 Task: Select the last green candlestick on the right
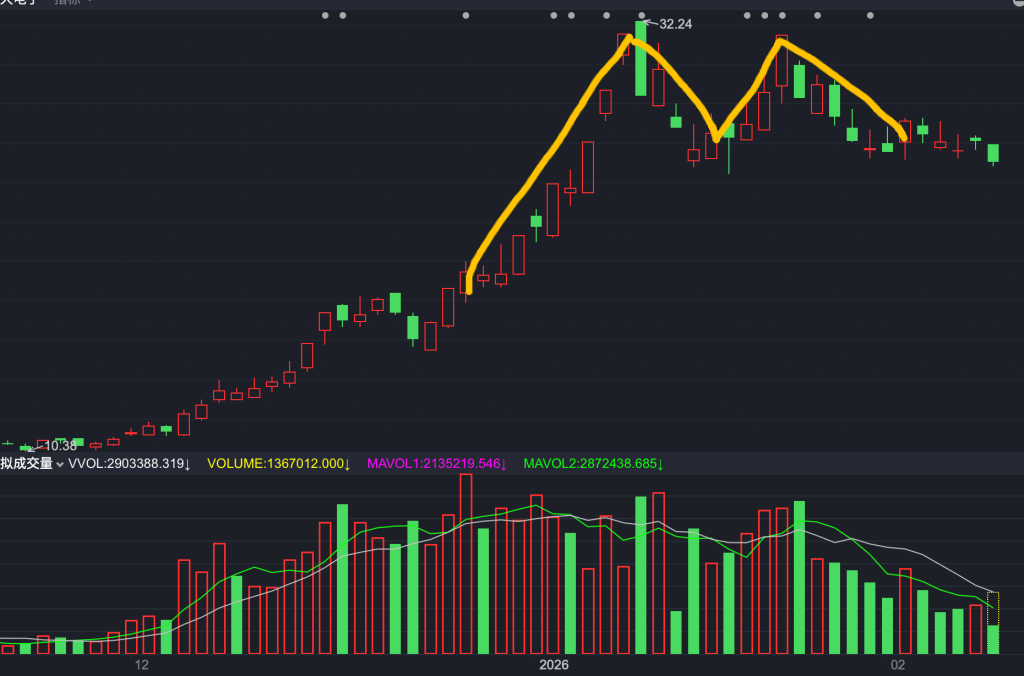[993, 153]
